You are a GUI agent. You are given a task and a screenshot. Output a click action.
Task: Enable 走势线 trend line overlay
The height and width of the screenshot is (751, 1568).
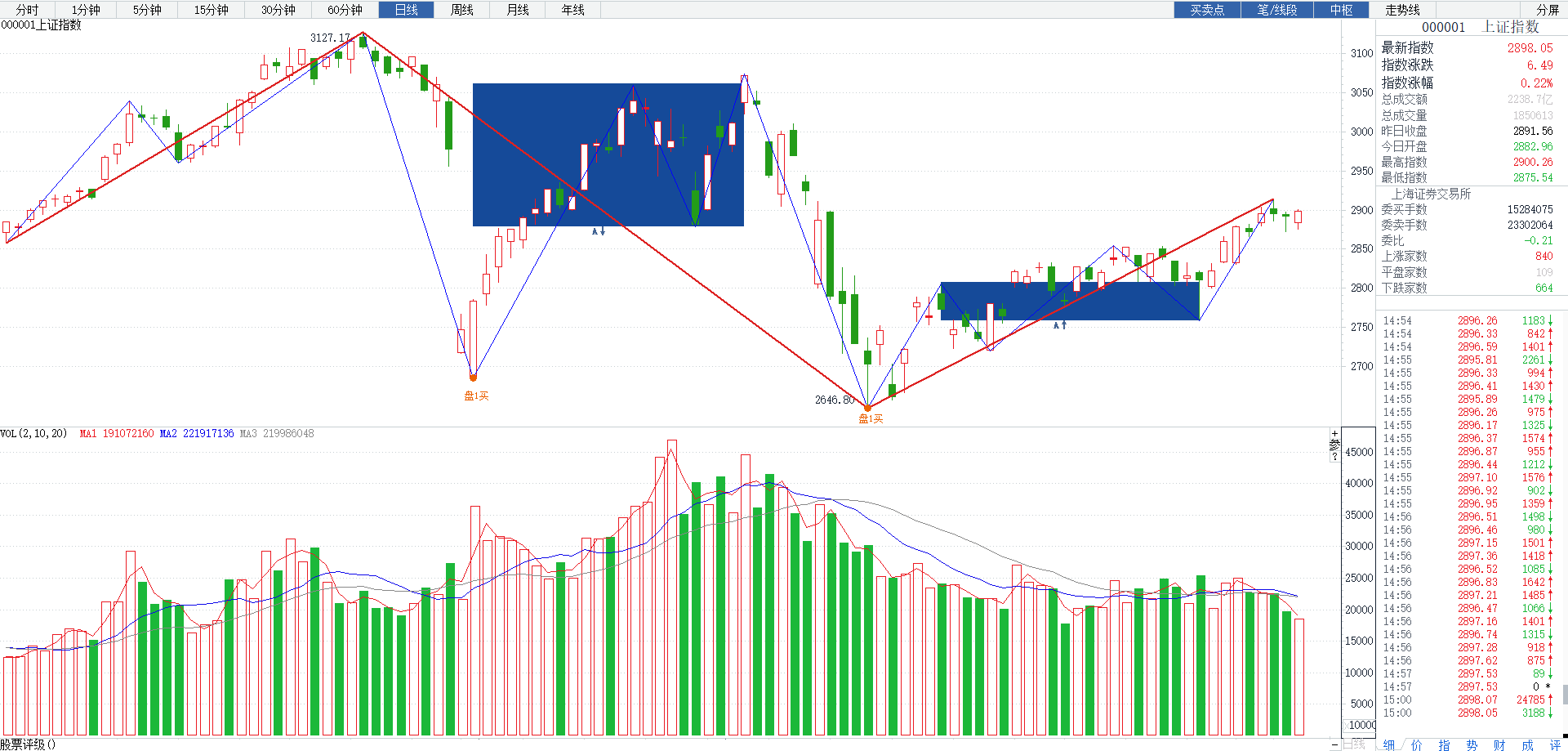tap(1402, 10)
